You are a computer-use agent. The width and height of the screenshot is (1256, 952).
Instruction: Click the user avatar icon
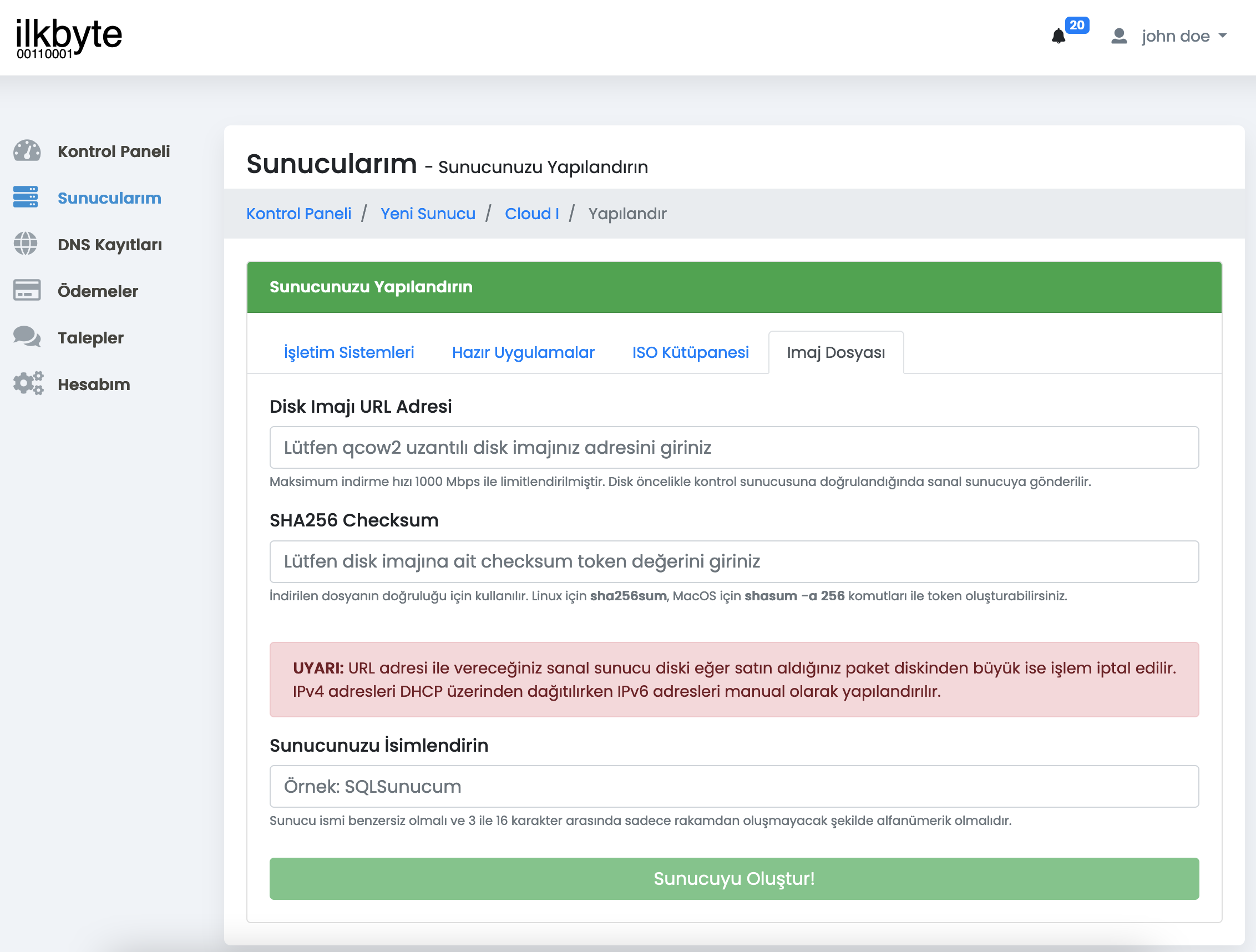pyautogui.click(x=1118, y=36)
